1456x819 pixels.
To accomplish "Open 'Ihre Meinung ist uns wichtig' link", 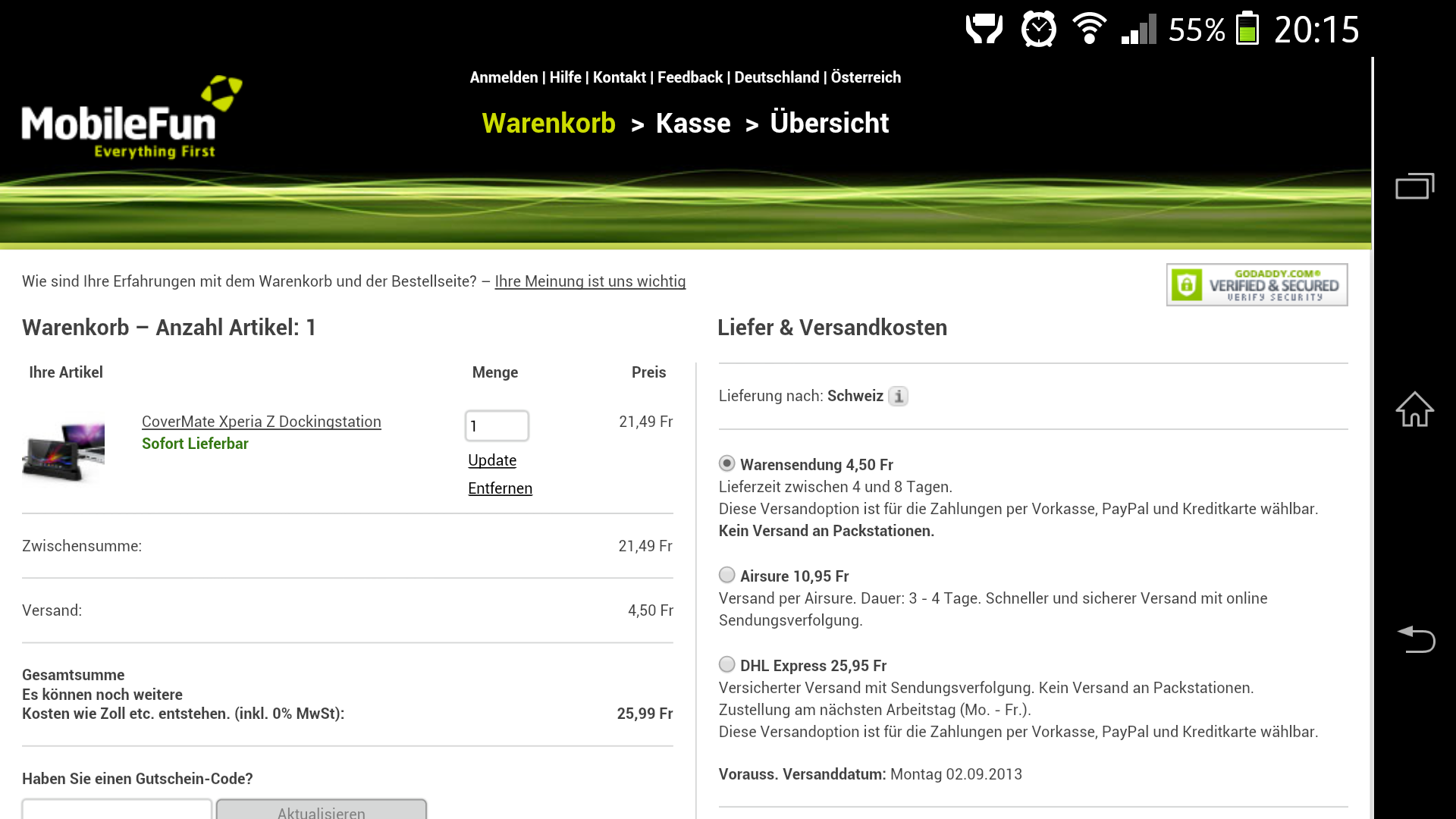I will coord(590,281).
